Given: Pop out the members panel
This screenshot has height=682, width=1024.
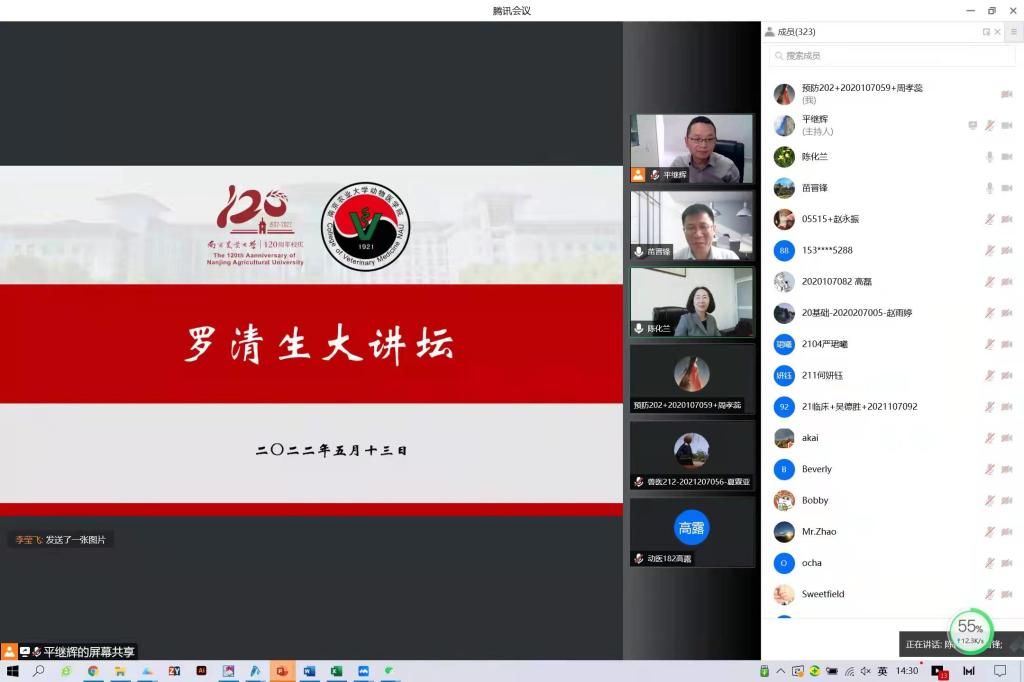Looking at the screenshot, I should point(986,32).
